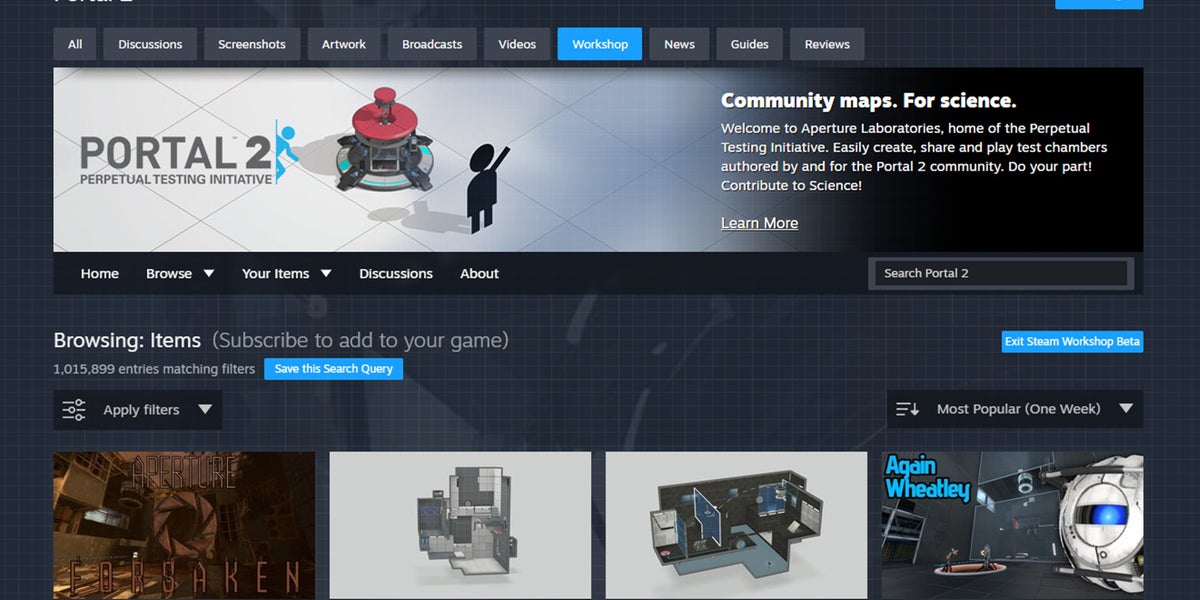Open workshop Discussions in nav bar
Screen dimensions: 1200x600
396,273
